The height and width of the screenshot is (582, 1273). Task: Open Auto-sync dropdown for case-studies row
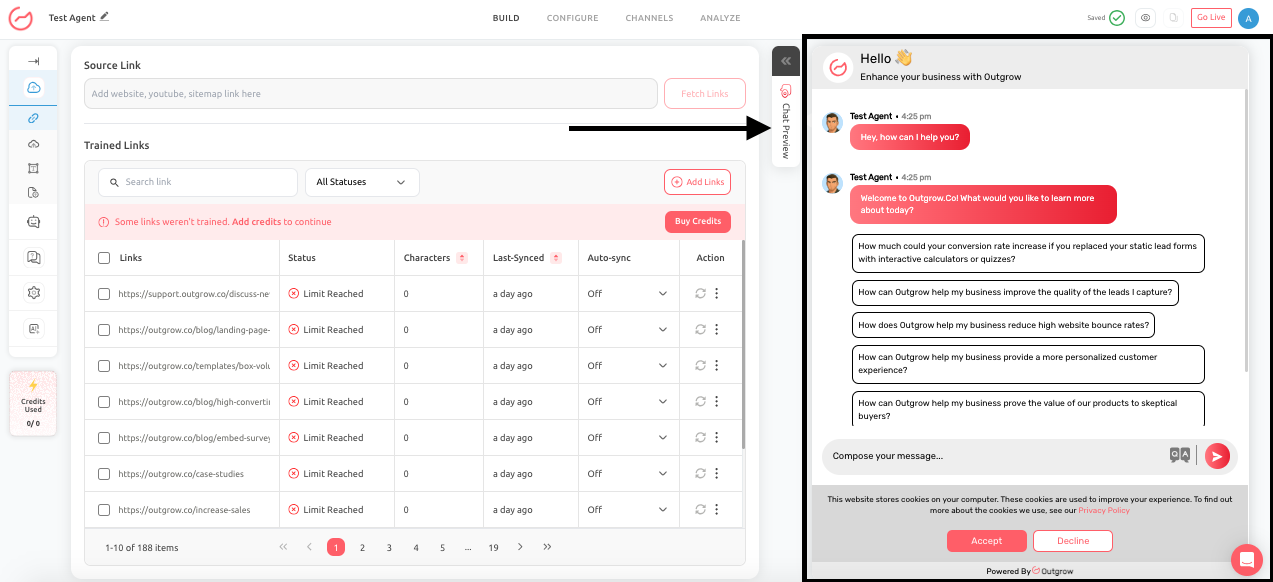(x=627, y=474)
